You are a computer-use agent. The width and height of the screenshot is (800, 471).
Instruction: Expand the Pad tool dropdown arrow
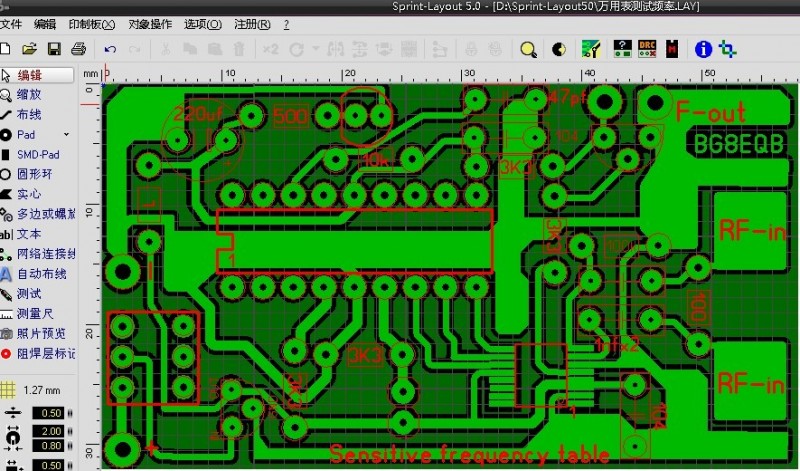[x=67, y=134]
